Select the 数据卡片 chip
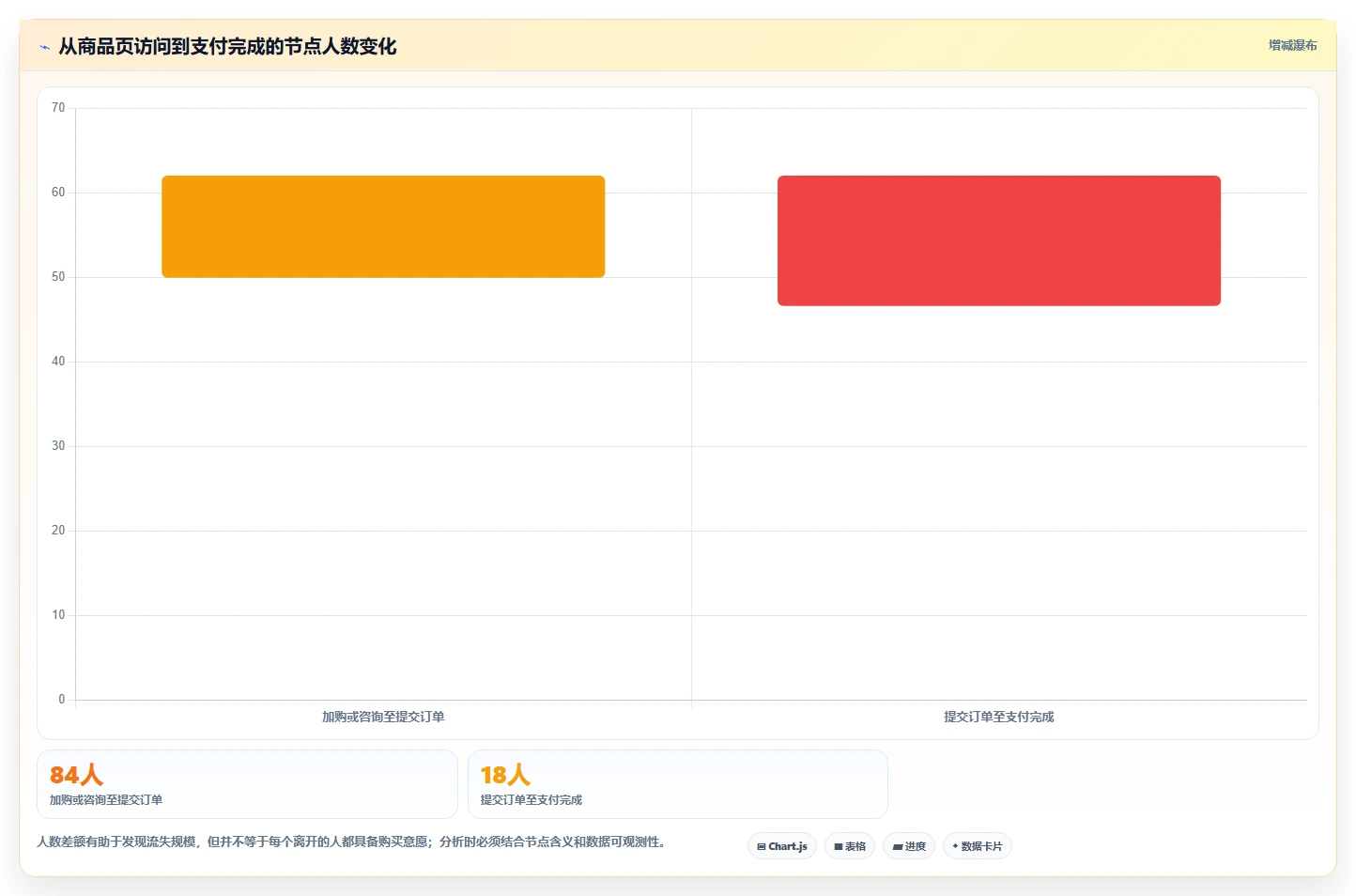Image resolution: width=1356 pixels, height=896 pixels. [x=978, y=846]
